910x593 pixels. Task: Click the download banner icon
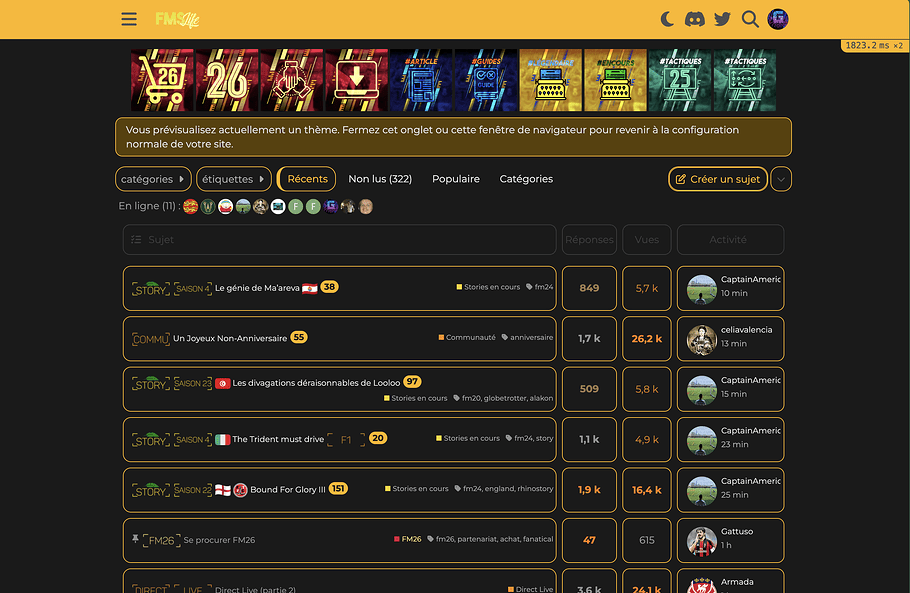[355, 80]
